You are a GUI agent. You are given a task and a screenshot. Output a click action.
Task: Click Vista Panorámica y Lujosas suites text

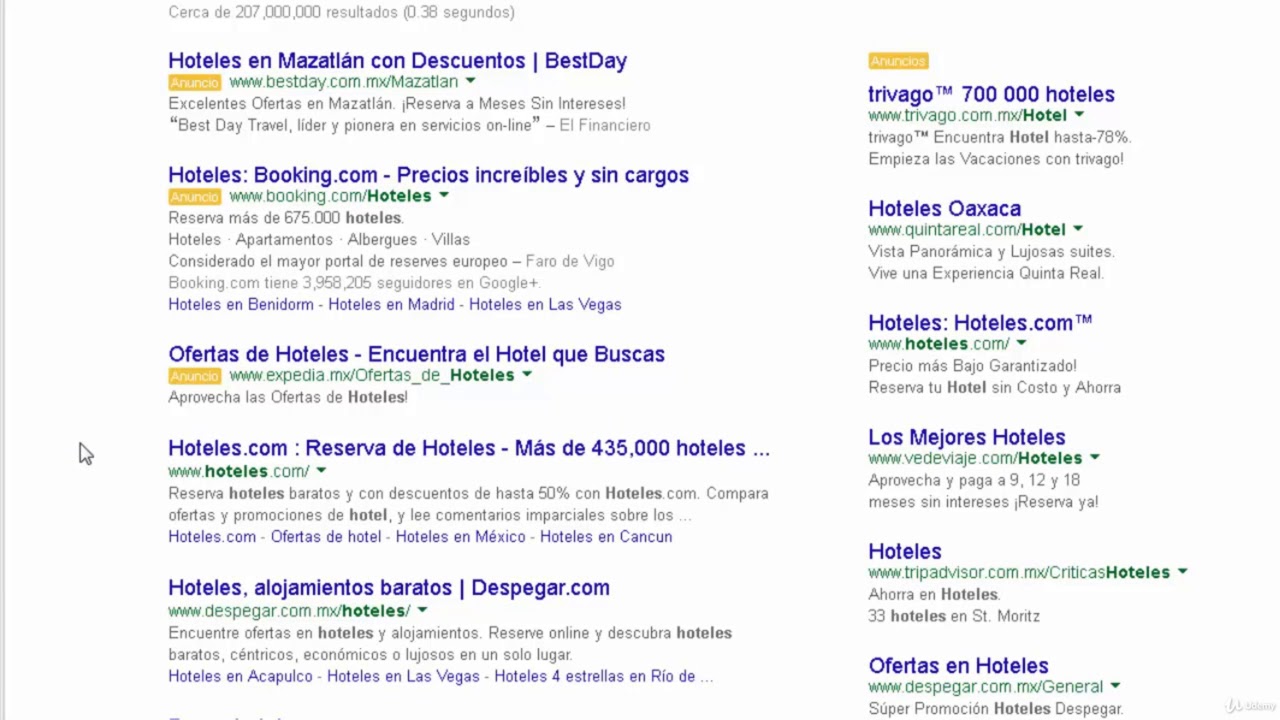991,252
